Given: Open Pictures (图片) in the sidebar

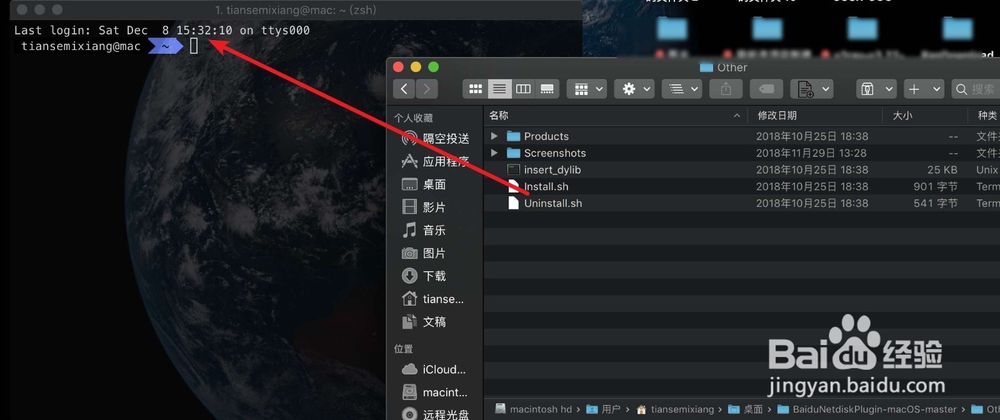Looking at the screenshot, I should pos(424,253).
